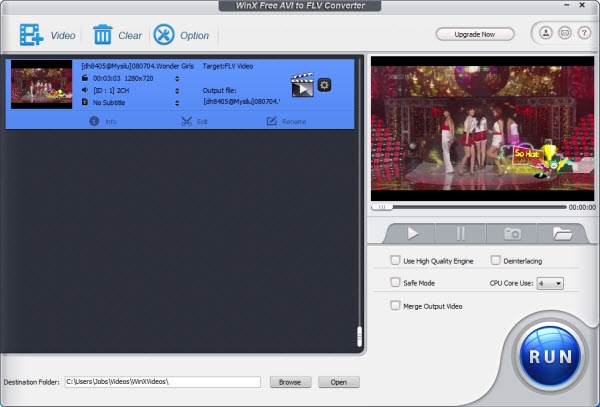
Task: Enable Use High Quality Engine
Action: coord(396,260)
